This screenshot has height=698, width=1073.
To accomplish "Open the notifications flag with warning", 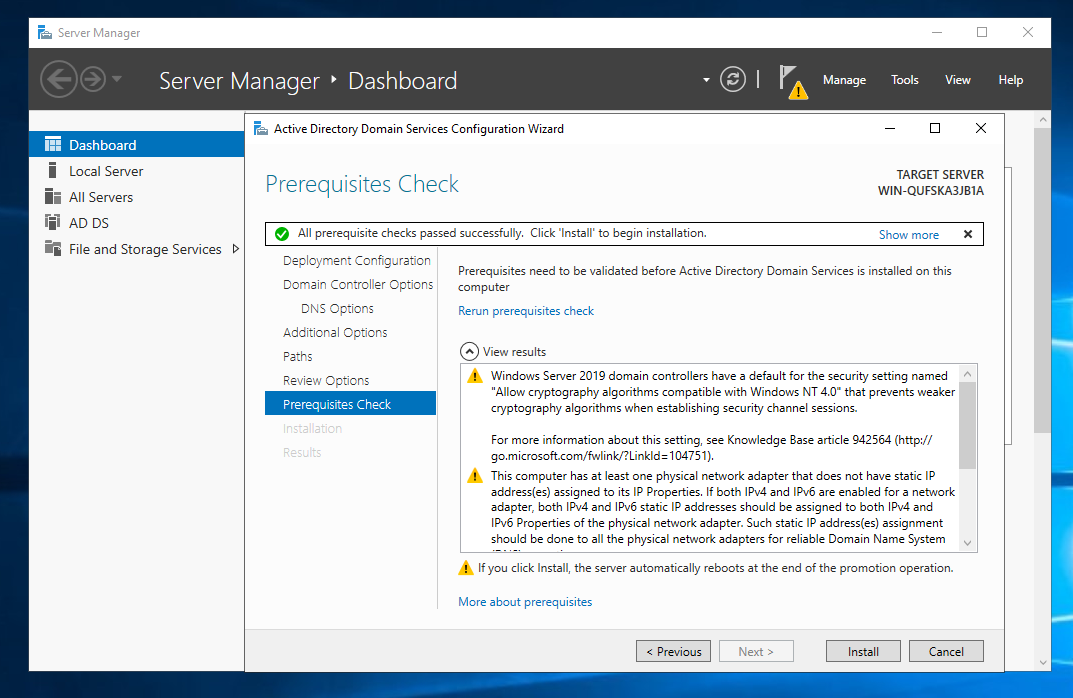I will 793,82.
